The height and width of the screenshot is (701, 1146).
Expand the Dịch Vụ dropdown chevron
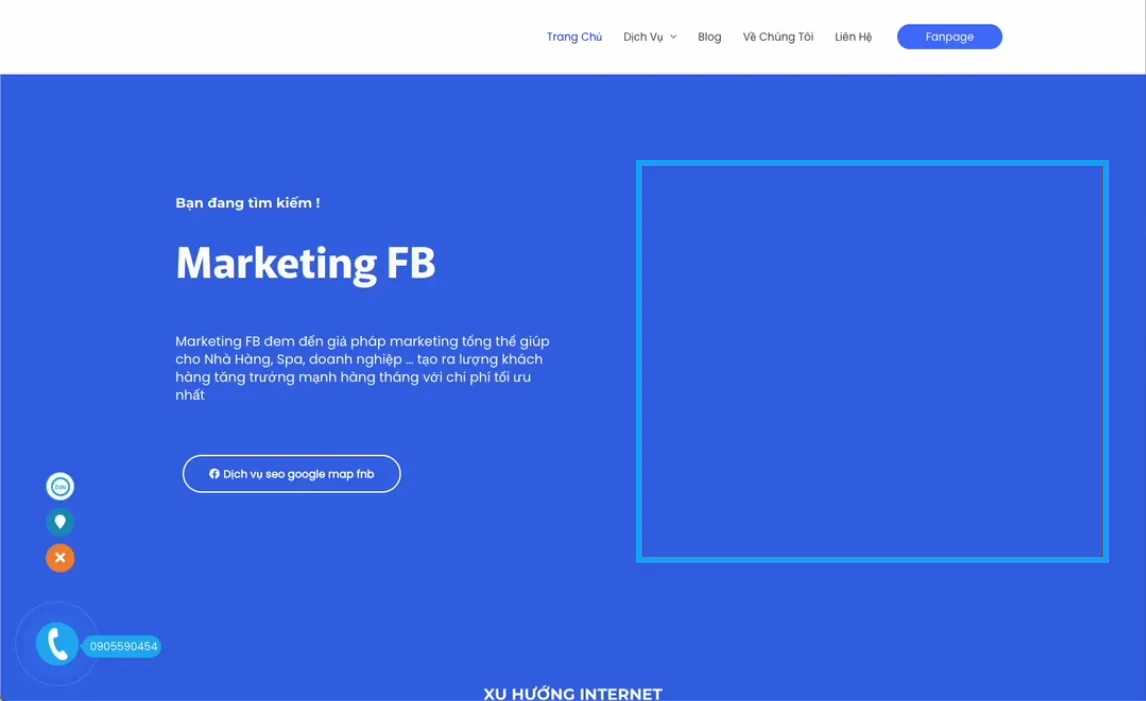[x=676, y=37]
